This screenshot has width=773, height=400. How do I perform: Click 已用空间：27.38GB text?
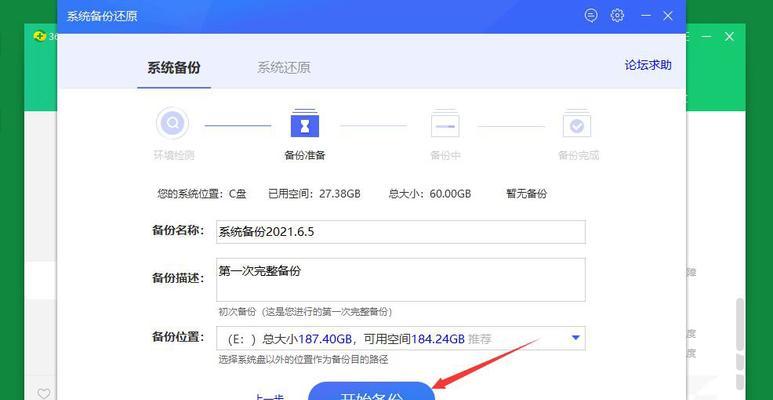click(315, 194)
